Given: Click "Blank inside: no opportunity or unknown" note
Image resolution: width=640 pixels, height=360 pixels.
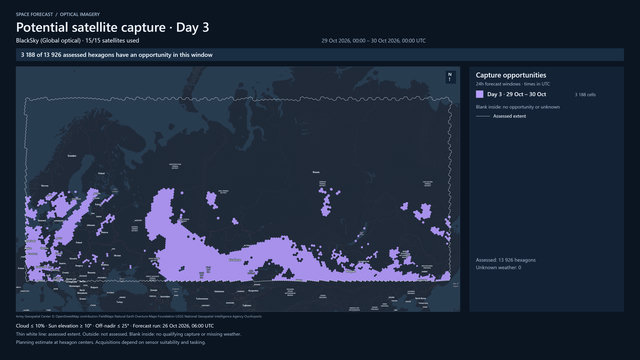Looking at the screenshot, I should point(518,107).
